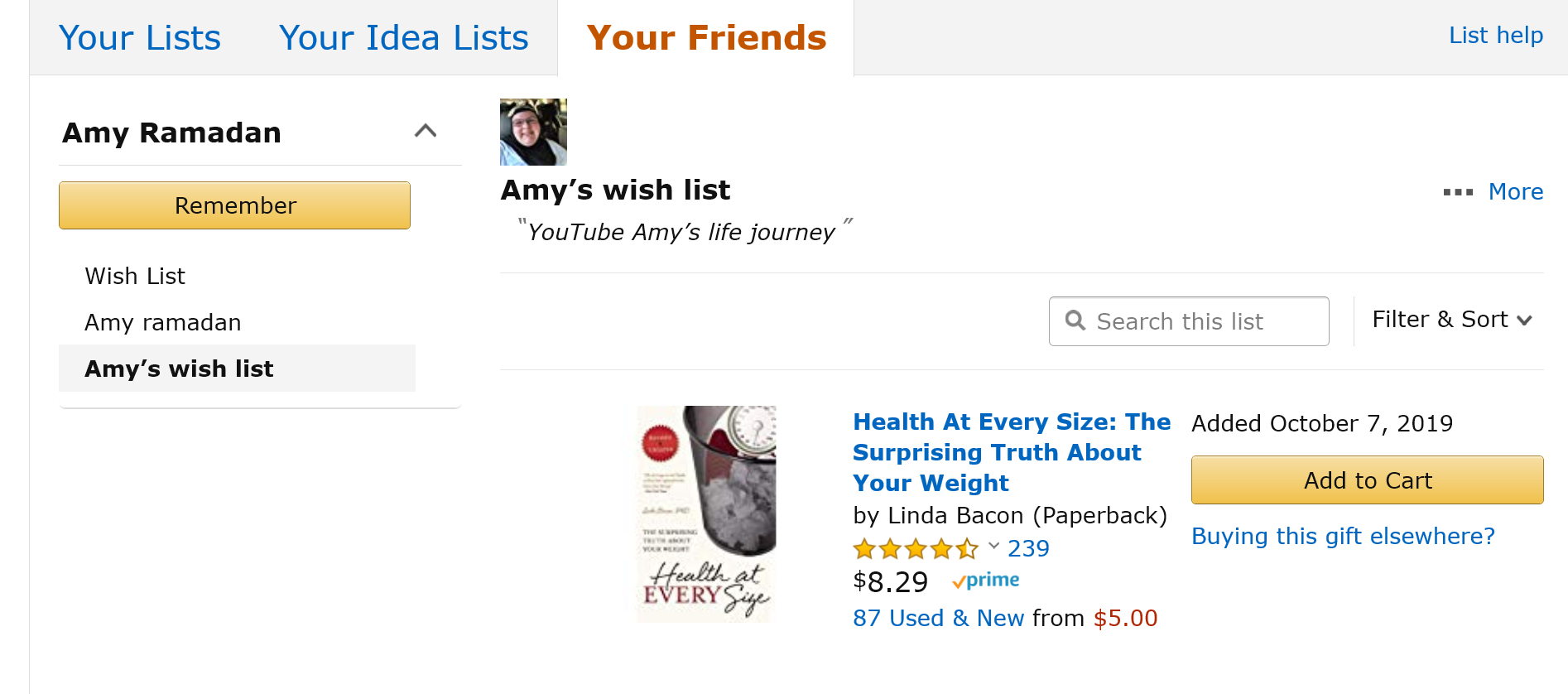Click the prime badge icon
1568x694 pixels.
click(985, 581)
